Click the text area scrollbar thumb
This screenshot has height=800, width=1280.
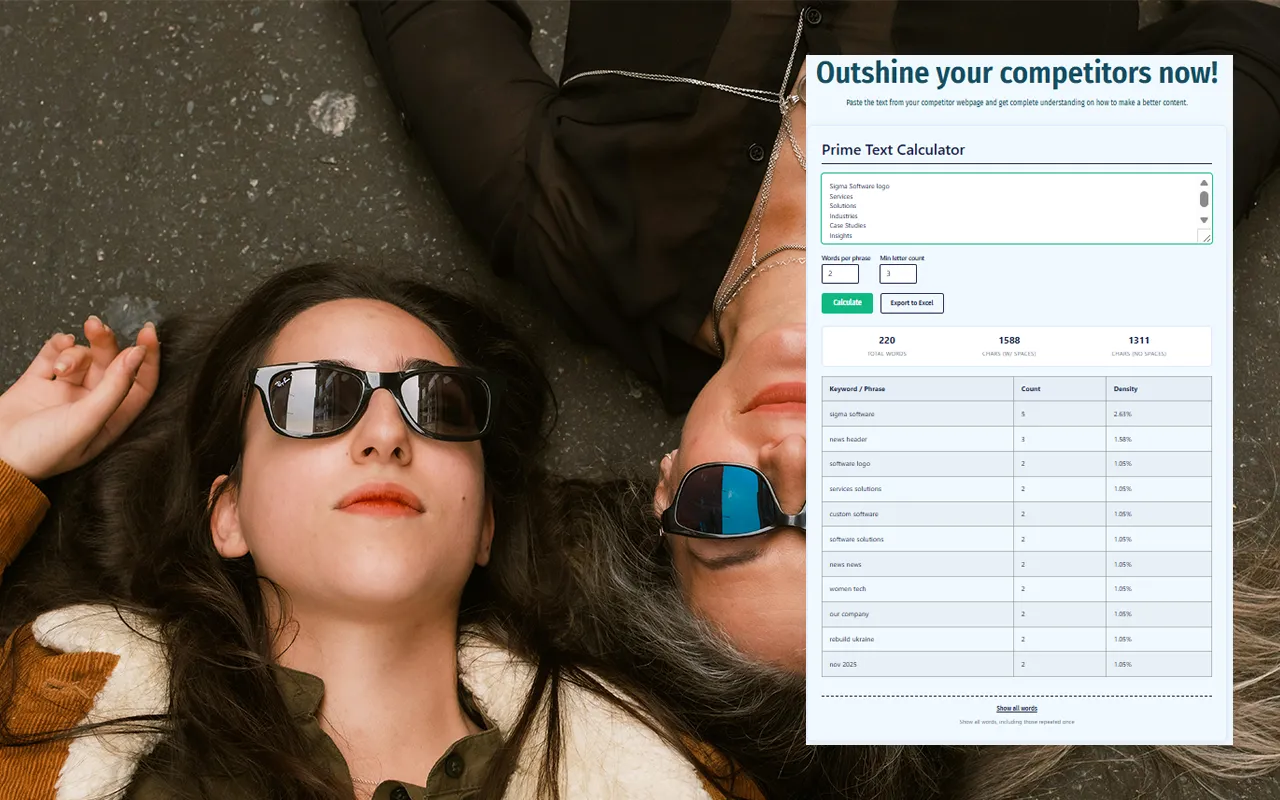1204,199
